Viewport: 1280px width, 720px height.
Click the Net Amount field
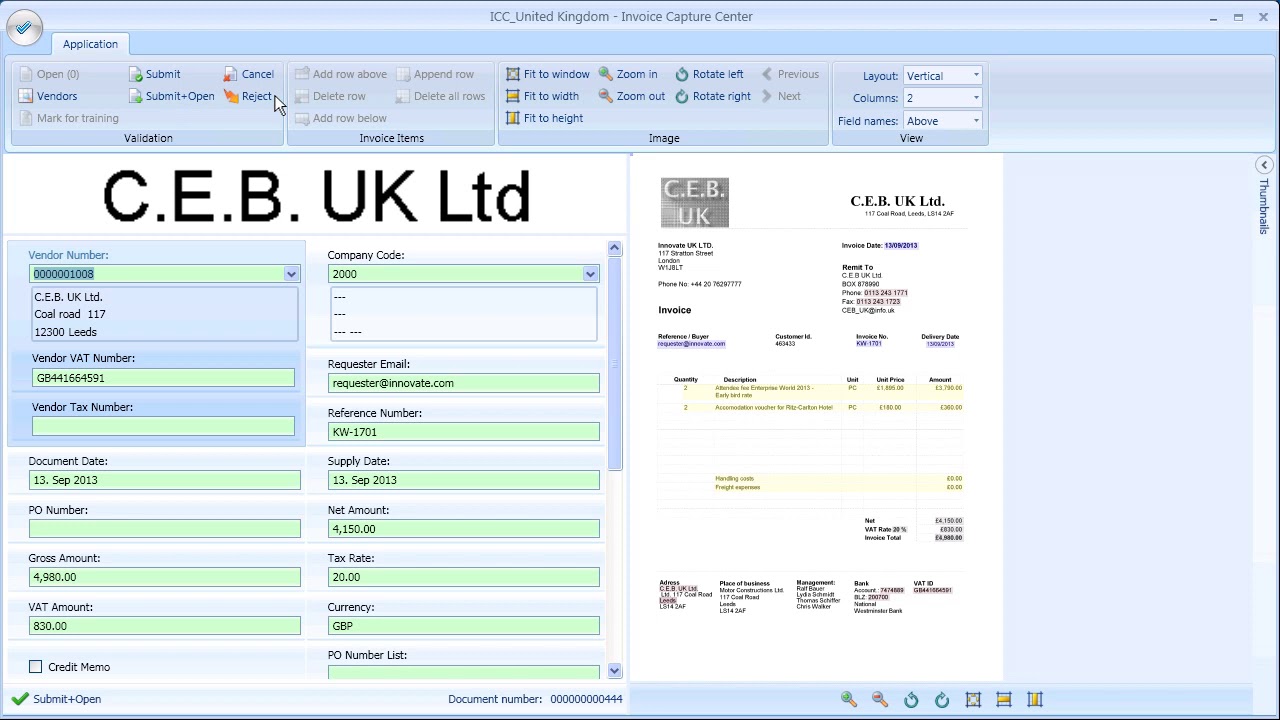point(464,529)
